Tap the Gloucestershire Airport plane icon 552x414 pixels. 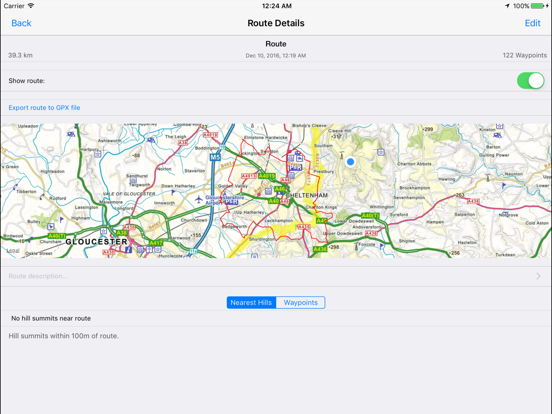[199, 200]
